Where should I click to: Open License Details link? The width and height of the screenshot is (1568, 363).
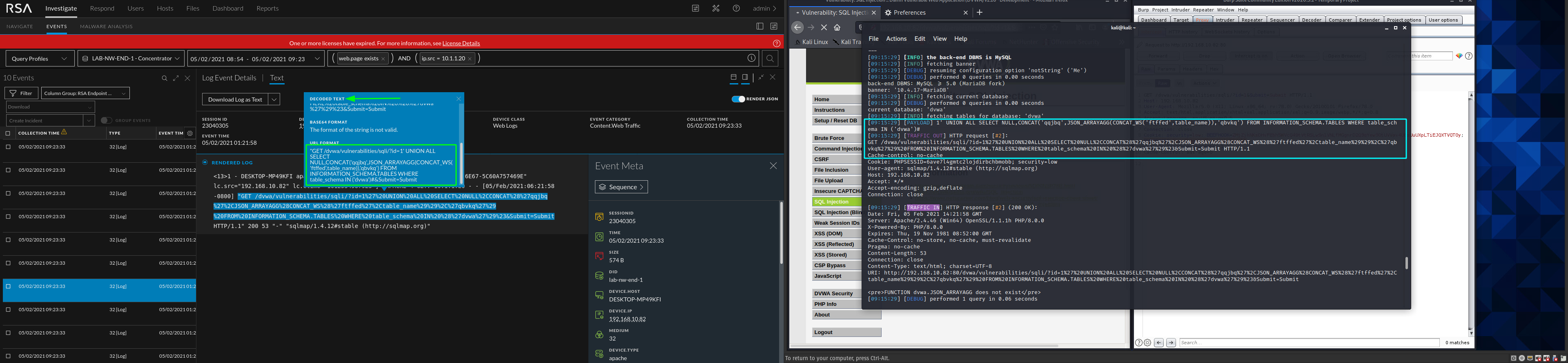coord(461,43)
